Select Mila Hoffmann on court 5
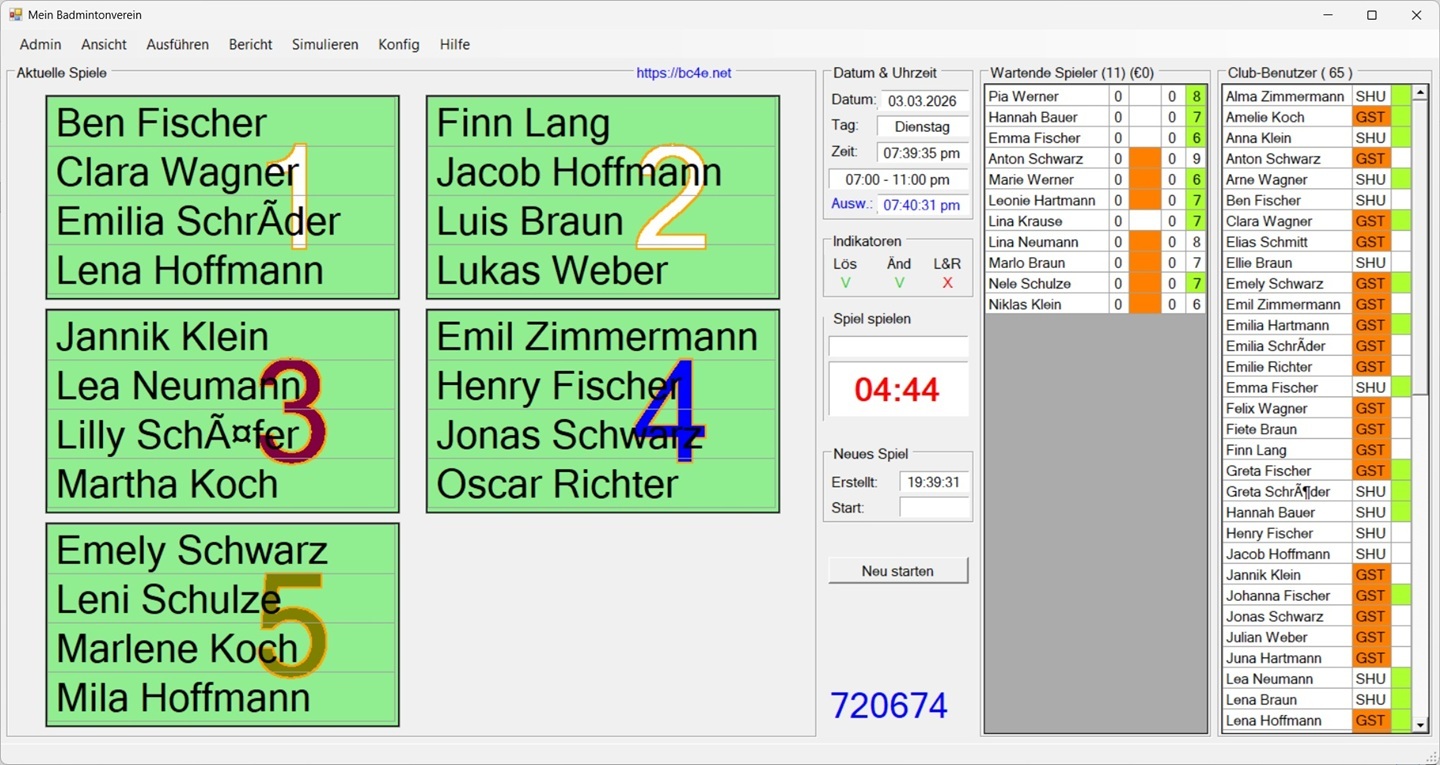Viewport: 1440px width, 765px height. pos(223,698)
